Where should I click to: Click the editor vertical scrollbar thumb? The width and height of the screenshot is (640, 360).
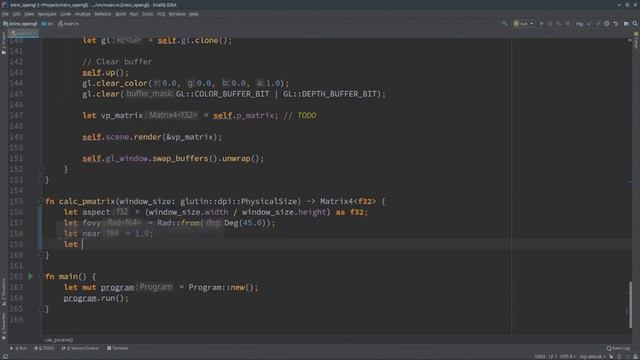(x=630, y=304)
